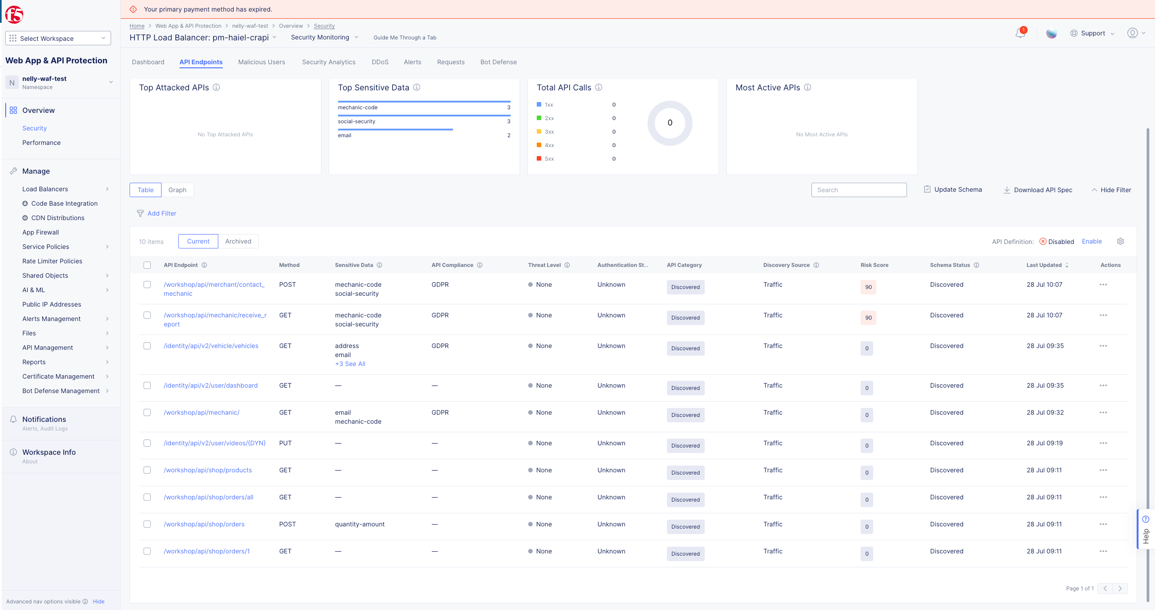
Task: Click See All under the vehicles endpoint sensitive data
Action: (x=349, y=364)
